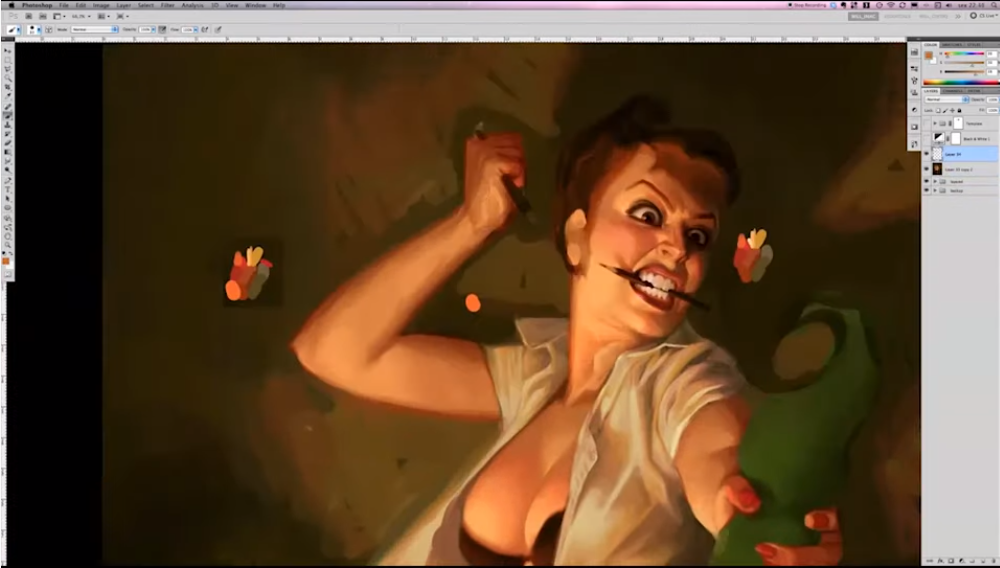
Task: Select the Crop tool
Action: (x=8, y=87)
